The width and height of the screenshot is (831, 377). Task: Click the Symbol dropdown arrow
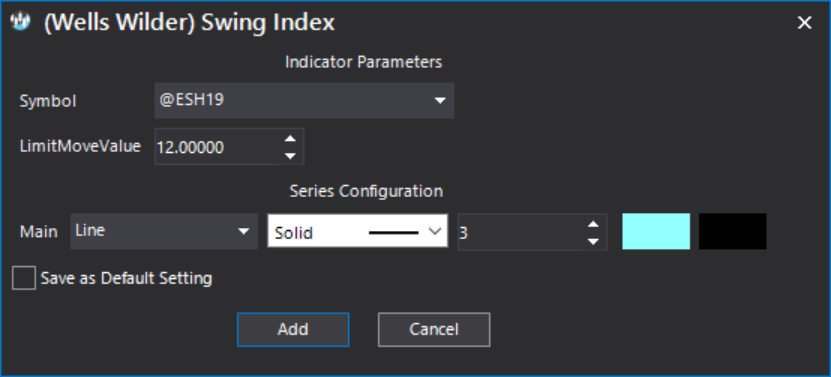[439, 100]
